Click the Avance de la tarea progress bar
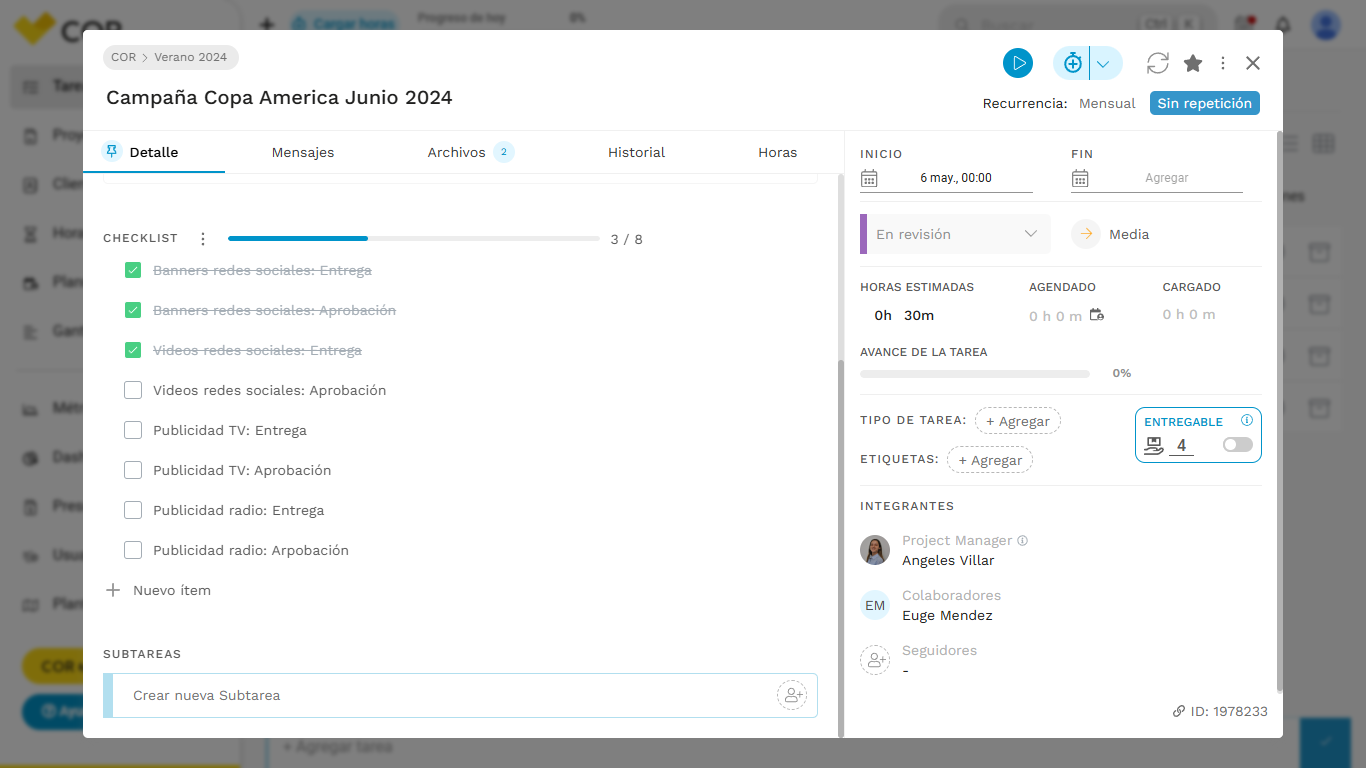The height and width of the screenshot is (768, 1366). pos(975,374)
